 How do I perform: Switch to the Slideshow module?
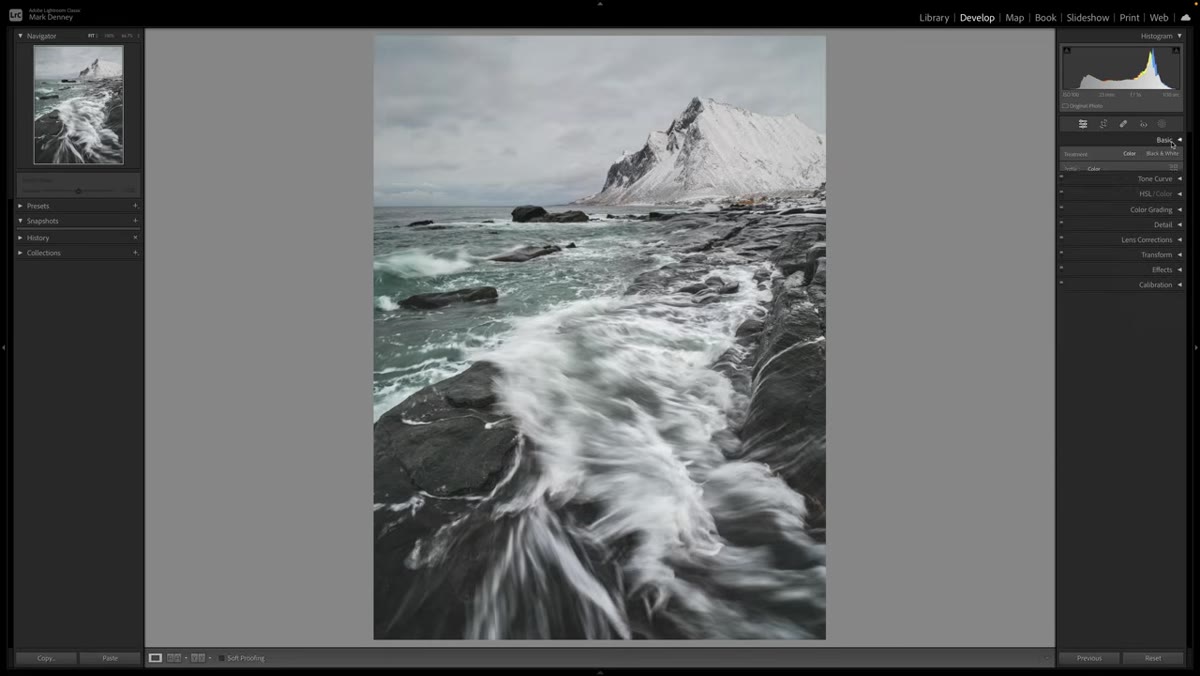point(1087,18)
